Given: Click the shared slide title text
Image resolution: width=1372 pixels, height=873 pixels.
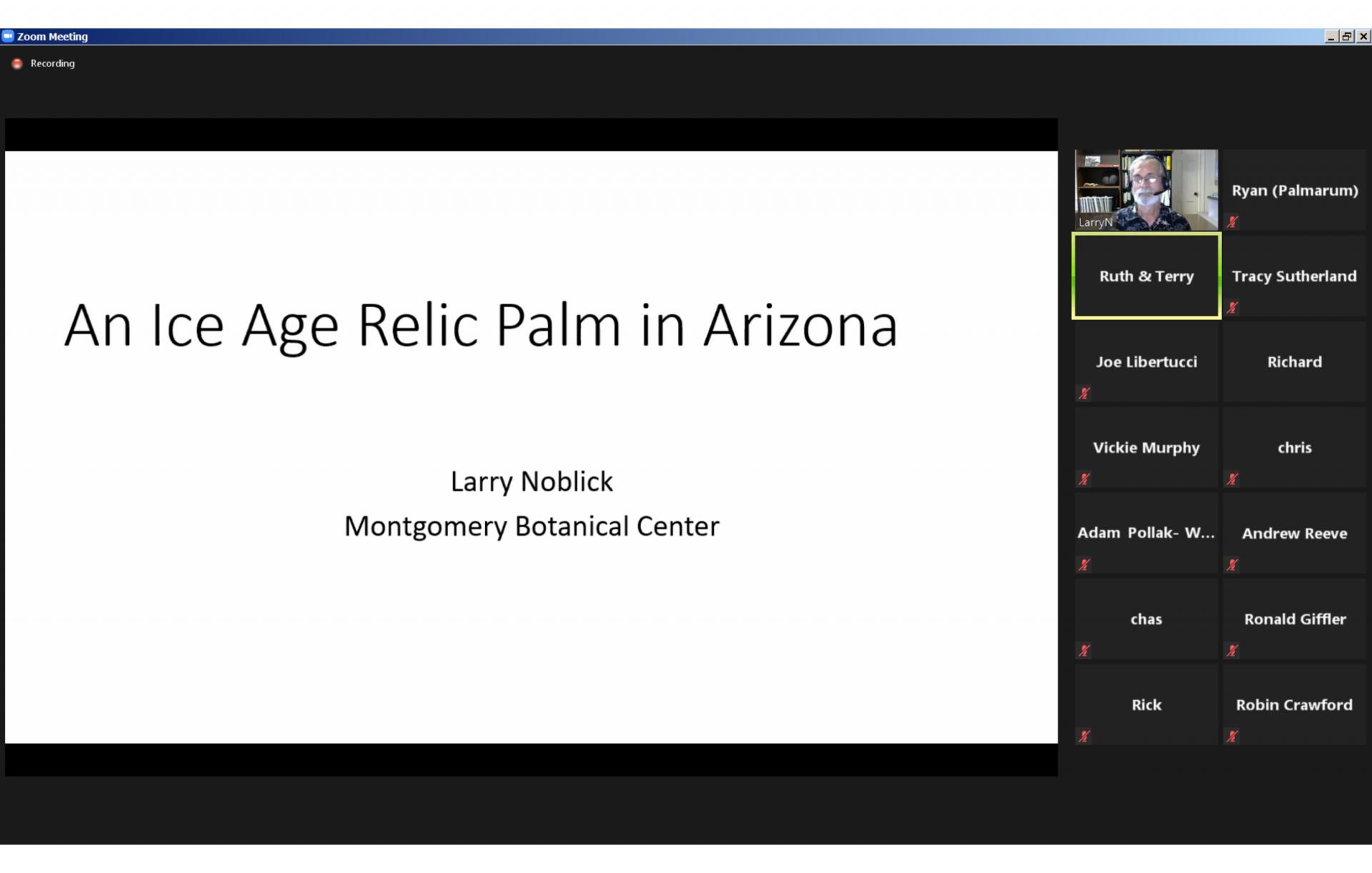Looking at the screenshot, I should click(480, 326).
